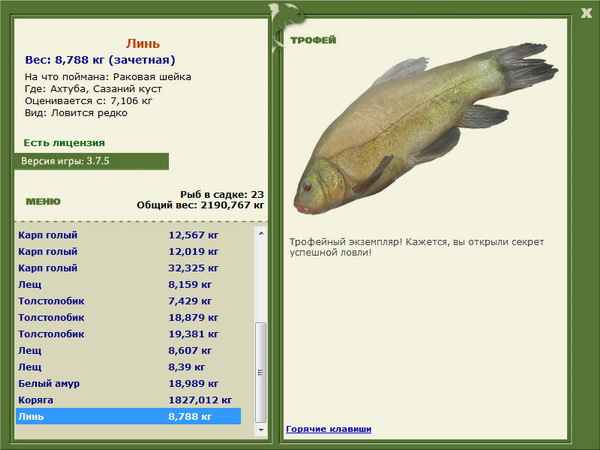Image resolution: width=600 pixels, height=450 pixels.
Task: Click the Трофейный экземпляр description text
Action: (x=417, y=247)
